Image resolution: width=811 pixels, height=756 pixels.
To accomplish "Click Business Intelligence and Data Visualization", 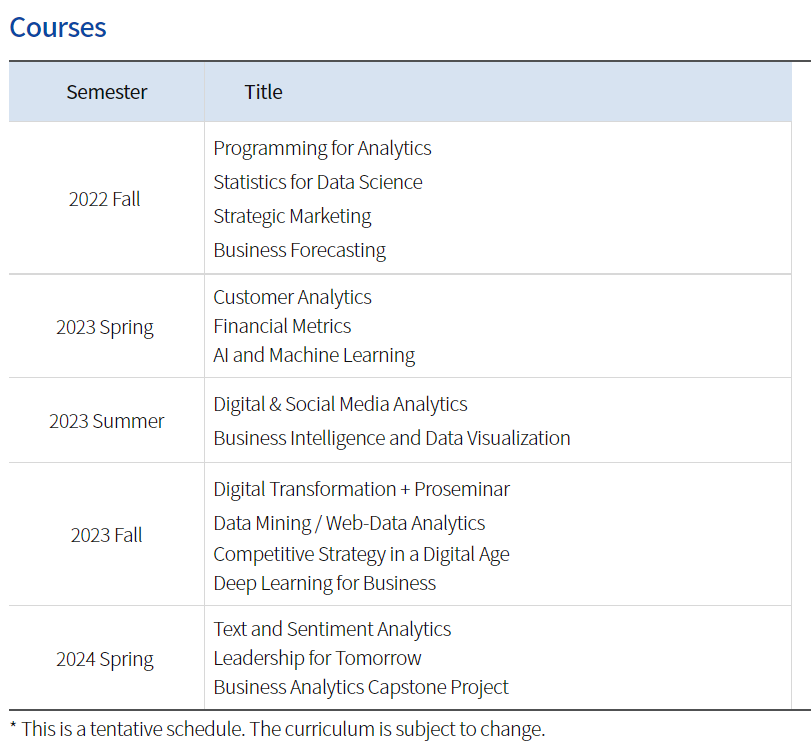I will [x=392, y=439].
